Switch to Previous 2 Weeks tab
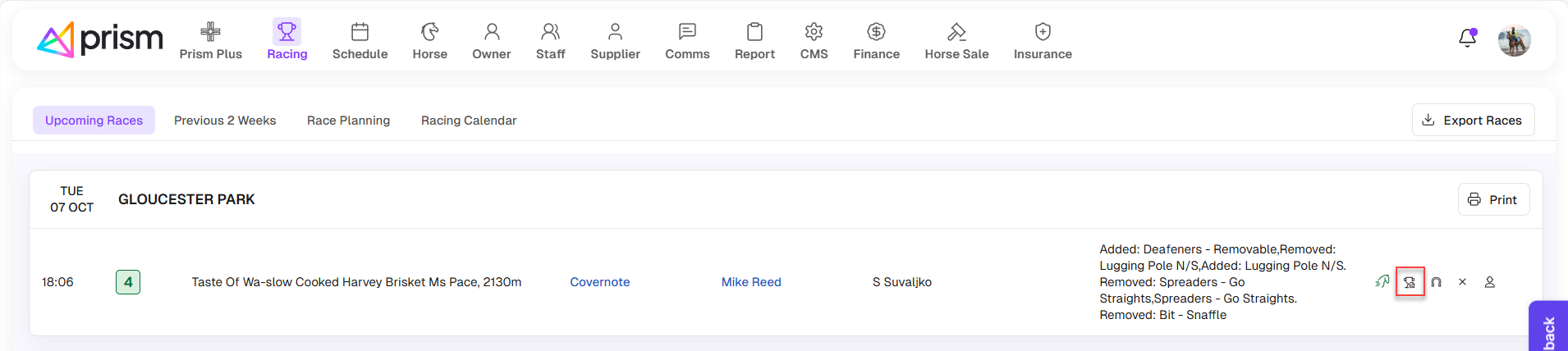 [225, 121]
